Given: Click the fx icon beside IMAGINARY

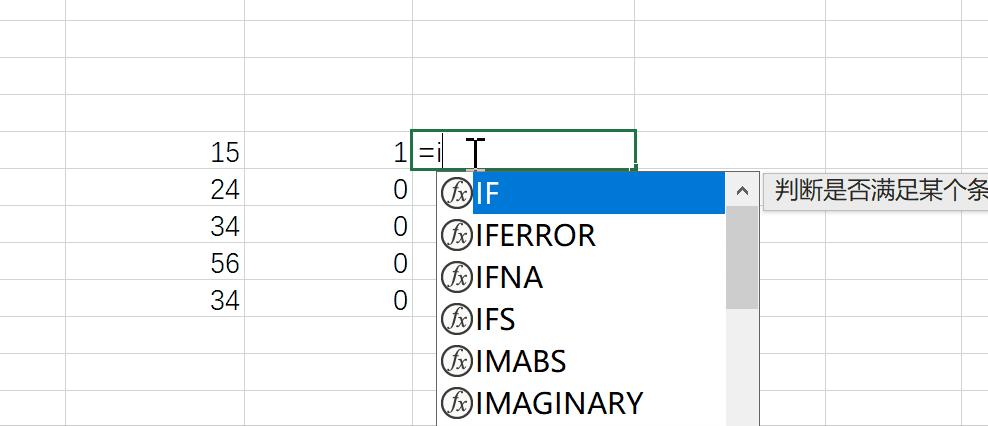Looking at the screenshot, I should coord(456,403).
